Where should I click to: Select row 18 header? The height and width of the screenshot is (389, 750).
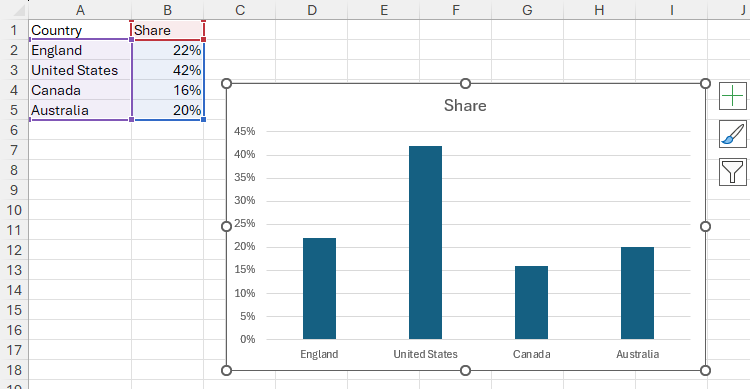[14, 370]
